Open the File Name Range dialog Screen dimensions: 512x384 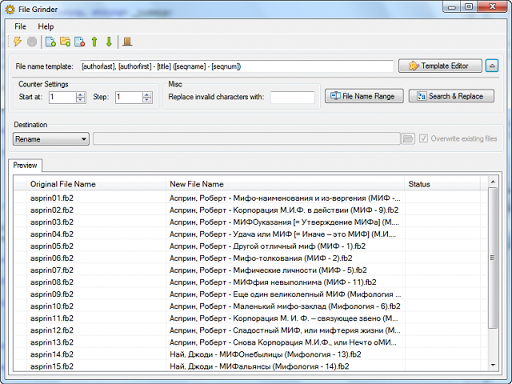tap(364, 96)
